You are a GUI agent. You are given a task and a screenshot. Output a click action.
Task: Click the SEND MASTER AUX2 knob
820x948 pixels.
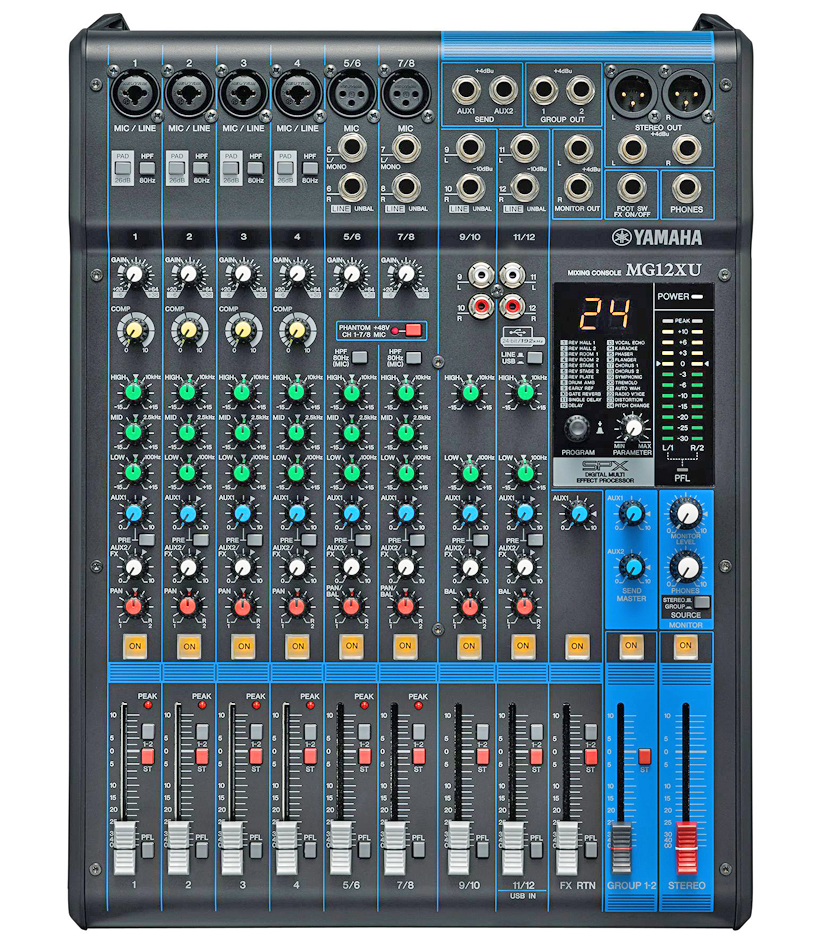tap(633, 567)
